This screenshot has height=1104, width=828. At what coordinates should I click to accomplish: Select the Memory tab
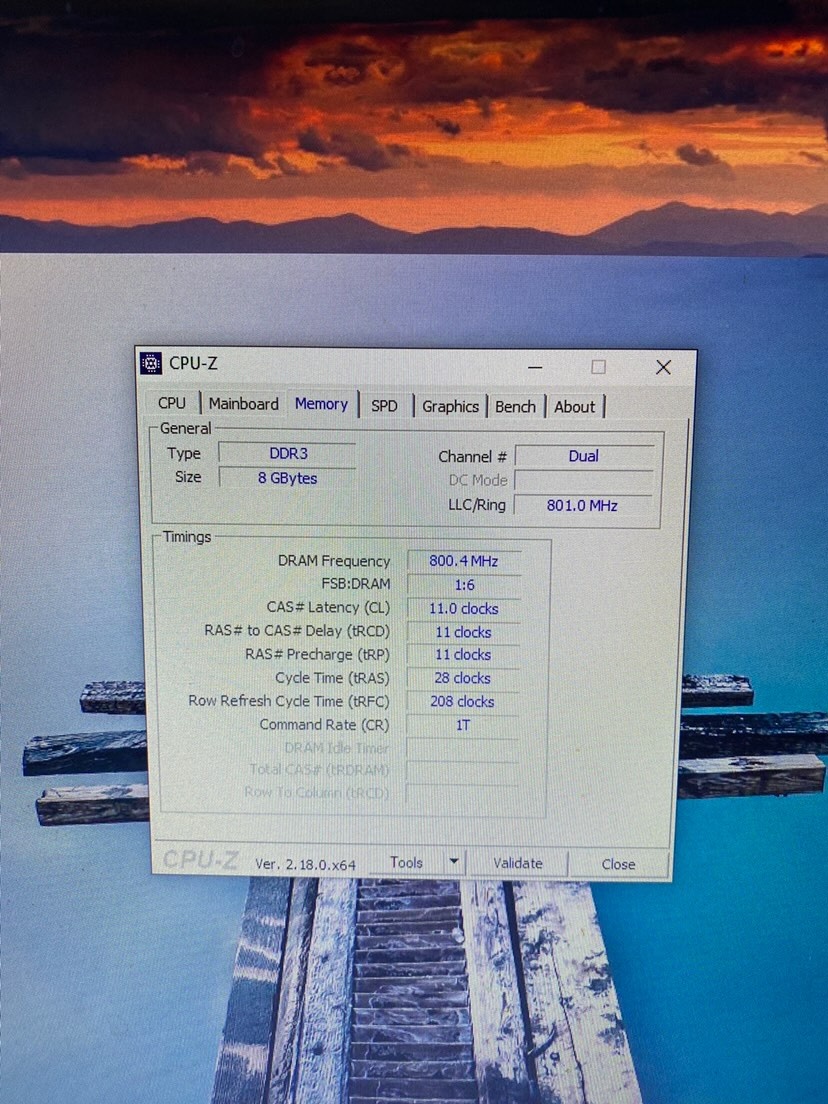coord(321,403)
